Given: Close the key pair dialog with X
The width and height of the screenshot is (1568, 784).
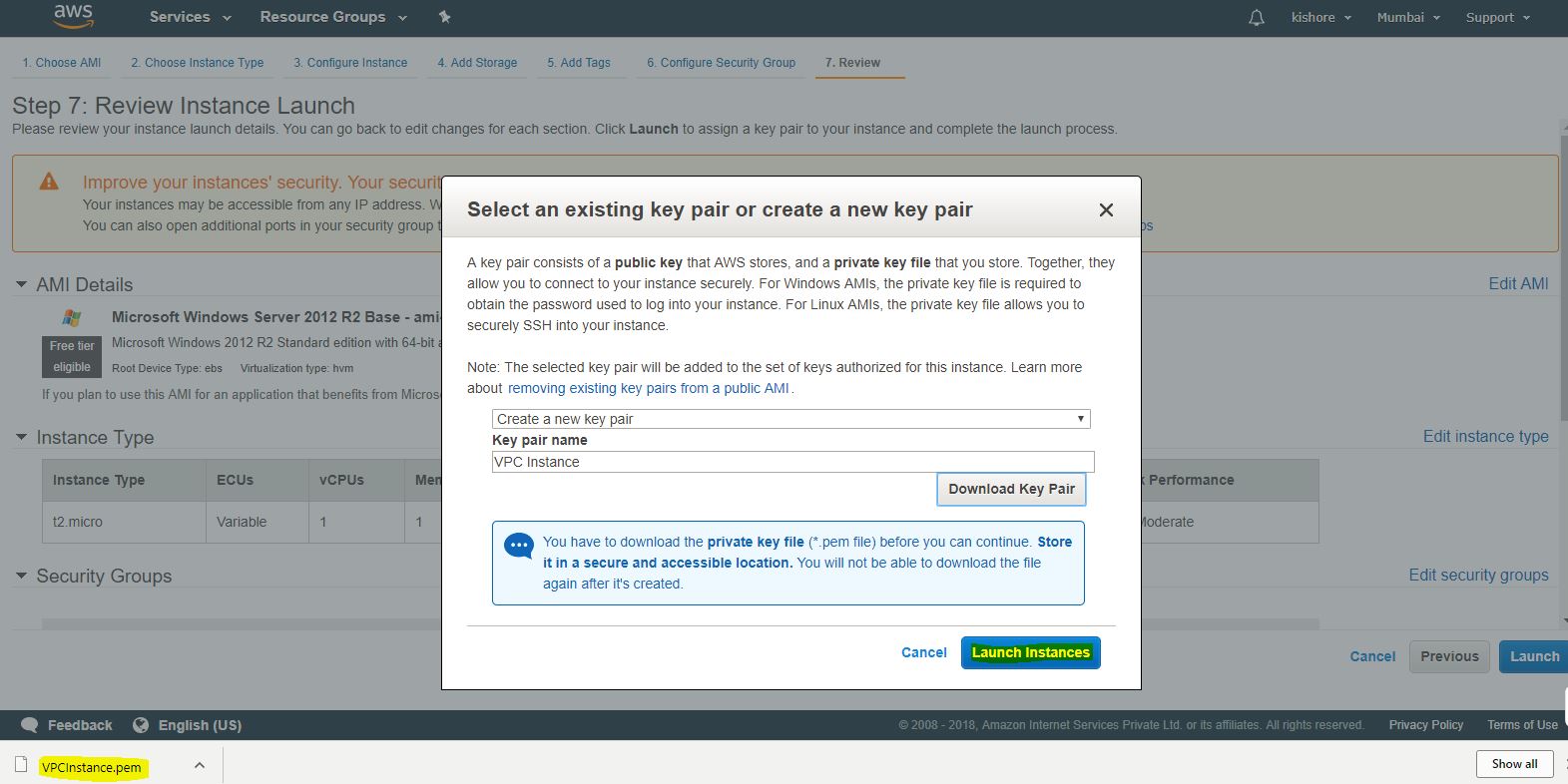Looking at the screenshot, I should pyautogui.click(x=1106, y=209).
